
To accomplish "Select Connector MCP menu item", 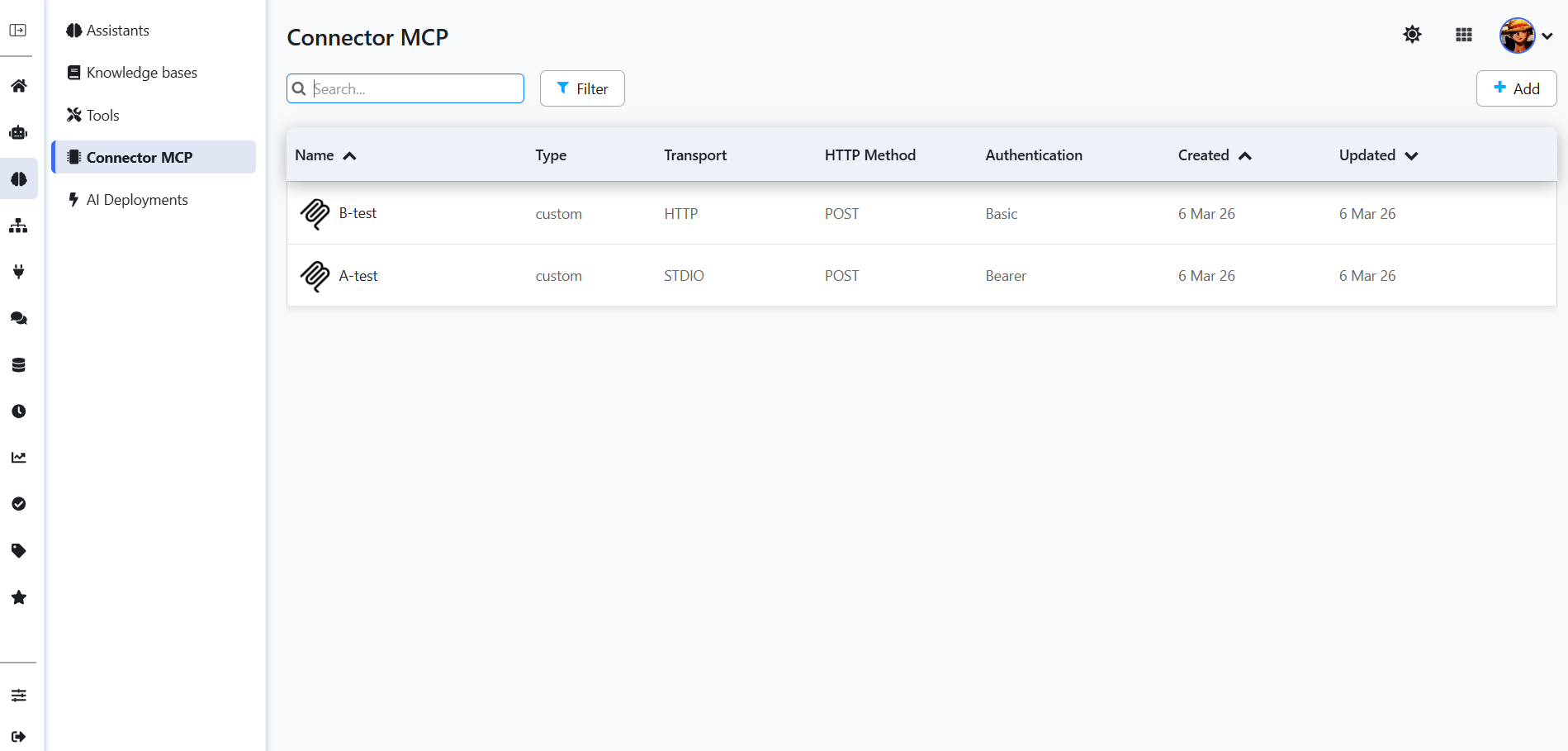I will pos(154,157).
